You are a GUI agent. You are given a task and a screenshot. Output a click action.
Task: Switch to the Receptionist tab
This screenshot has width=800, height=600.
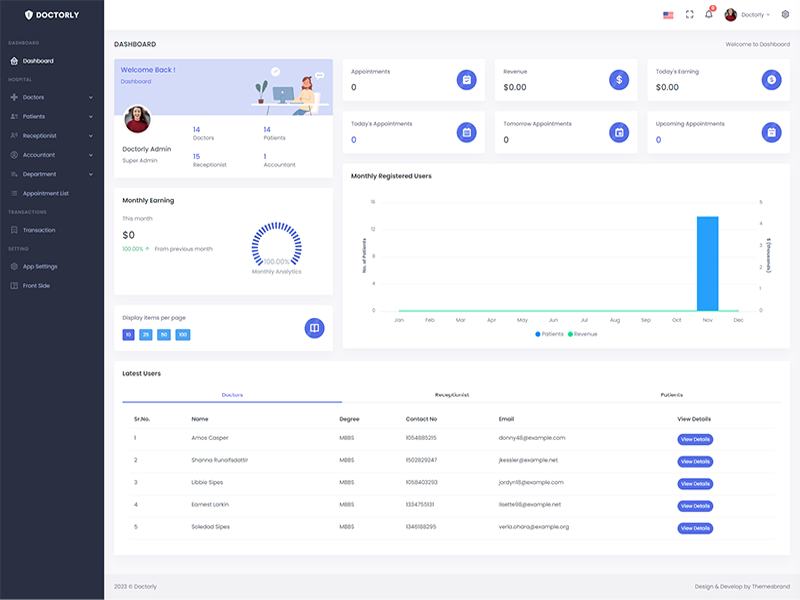click(452, 395)
